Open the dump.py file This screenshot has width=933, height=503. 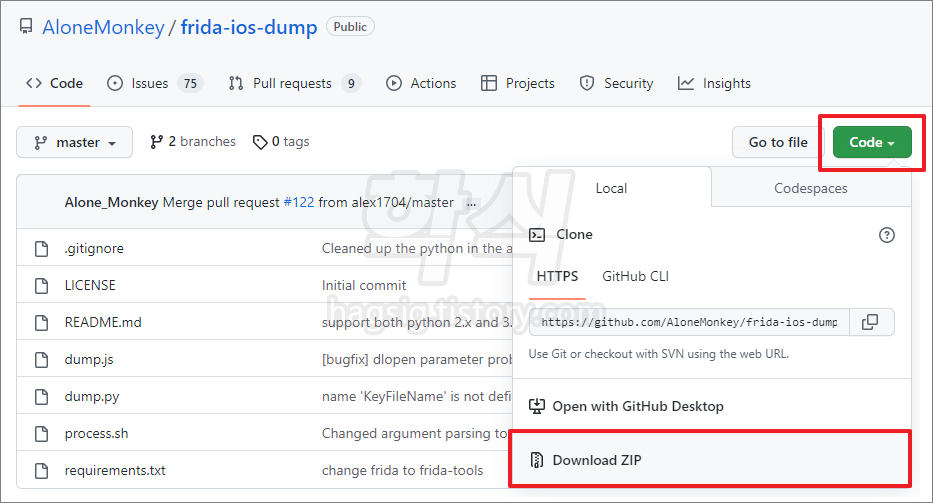click(x=92, y=396)
